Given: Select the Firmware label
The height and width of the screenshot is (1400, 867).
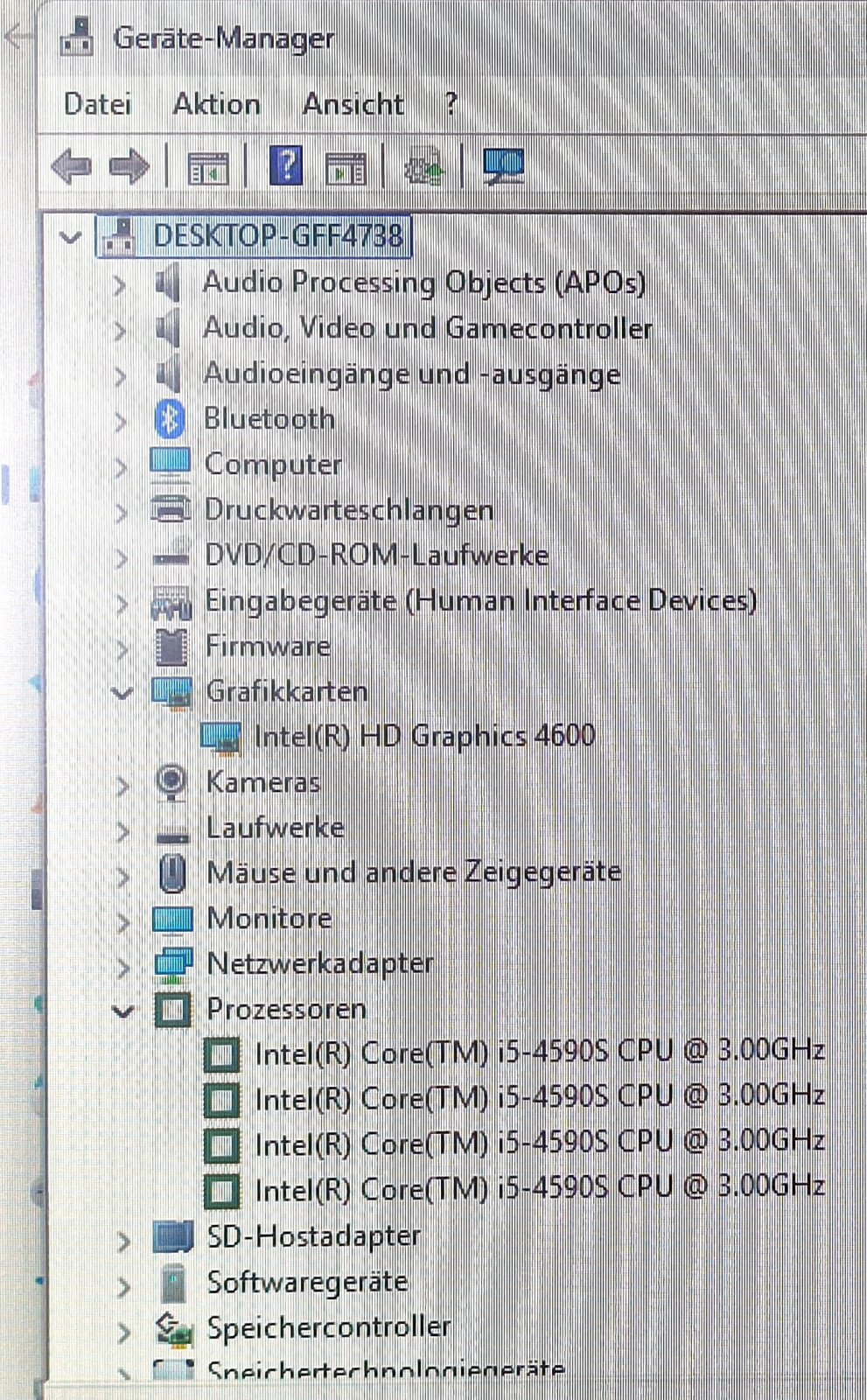Looking at the screenshot, I should point(268,647).
